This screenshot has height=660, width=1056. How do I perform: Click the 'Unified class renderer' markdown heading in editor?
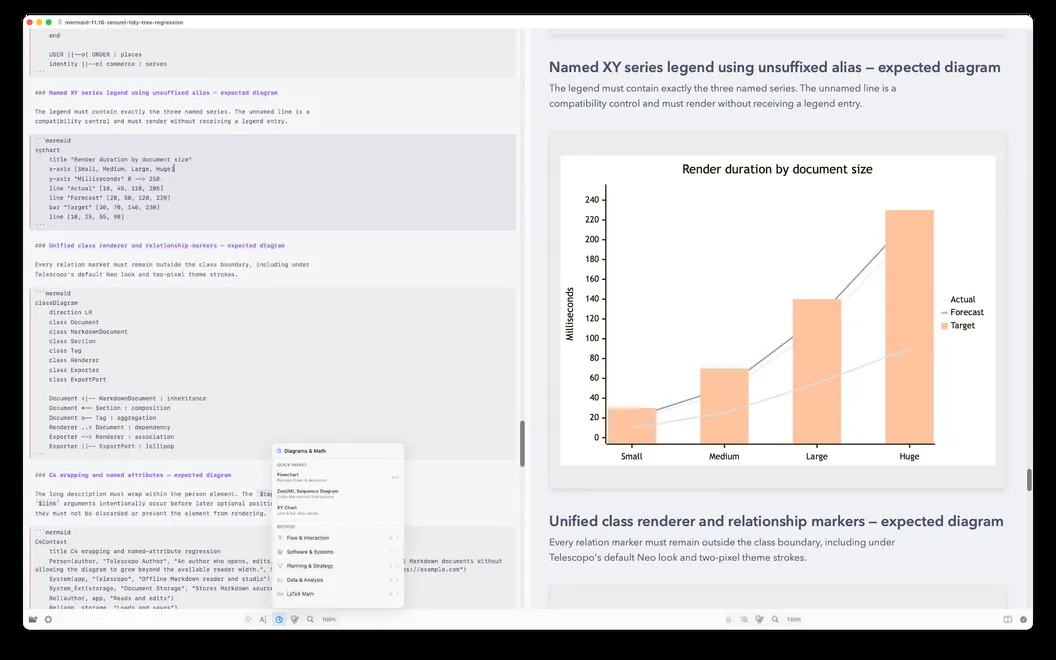pyautogui.click(x=166, y=246)
